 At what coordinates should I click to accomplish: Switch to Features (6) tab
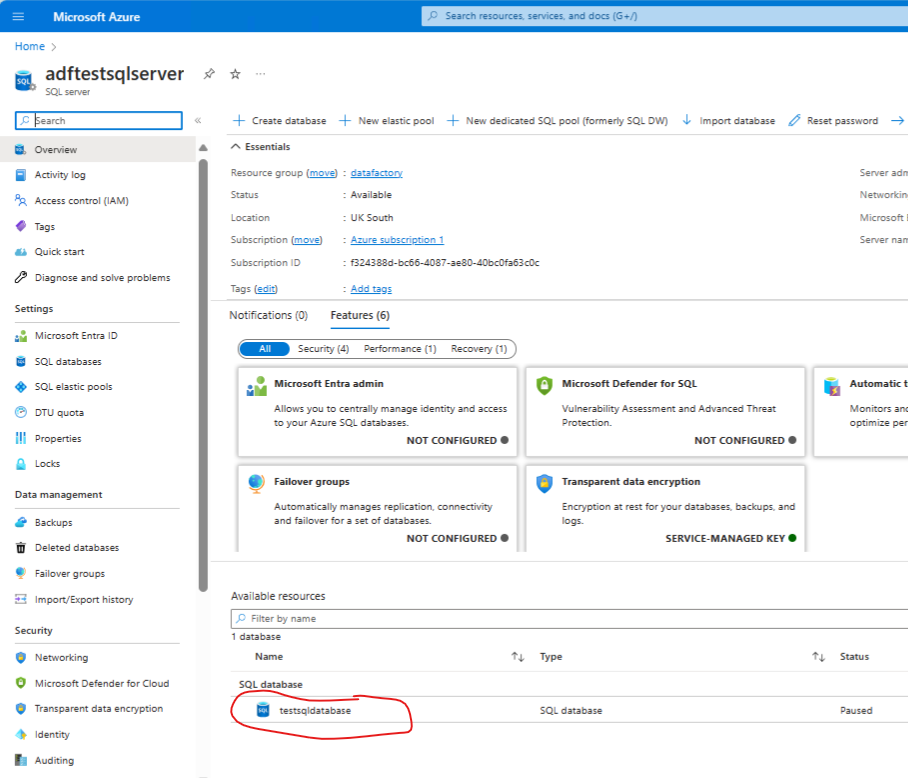(360, 315)
